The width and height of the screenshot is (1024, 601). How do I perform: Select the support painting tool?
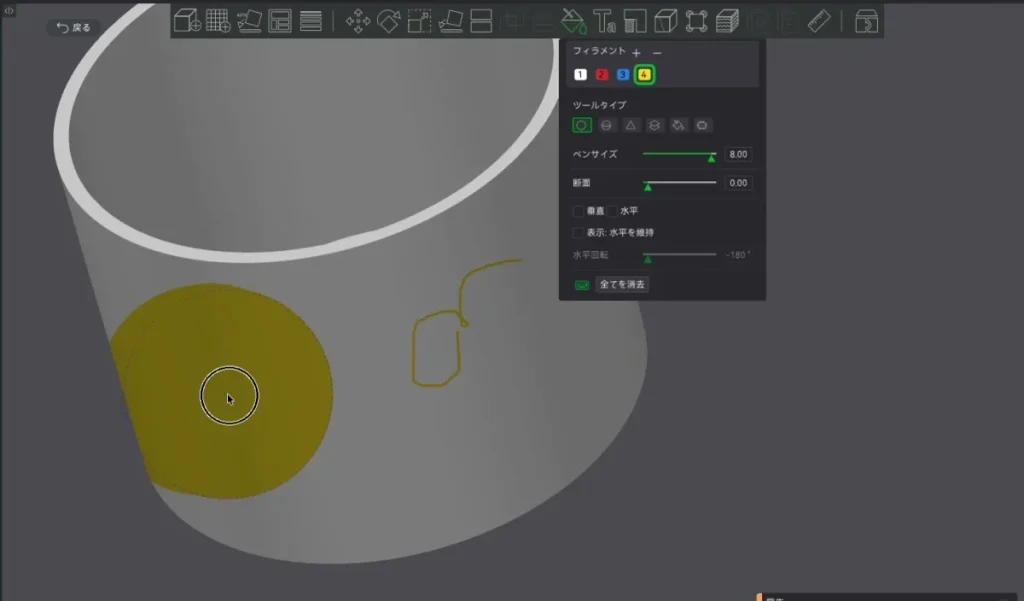[635, 21]
